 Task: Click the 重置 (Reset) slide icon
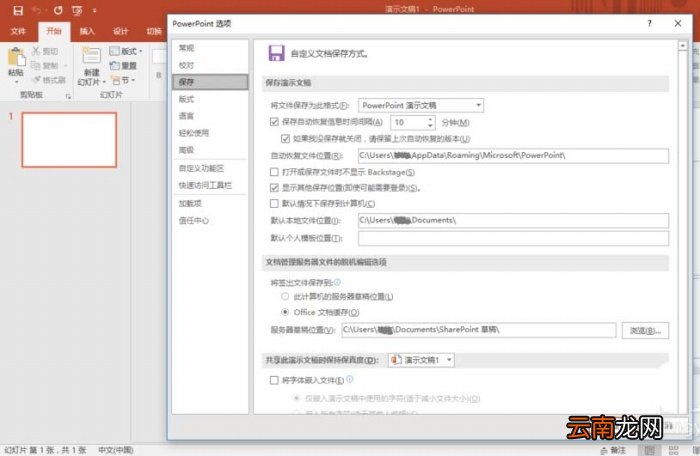click(115, 66)
